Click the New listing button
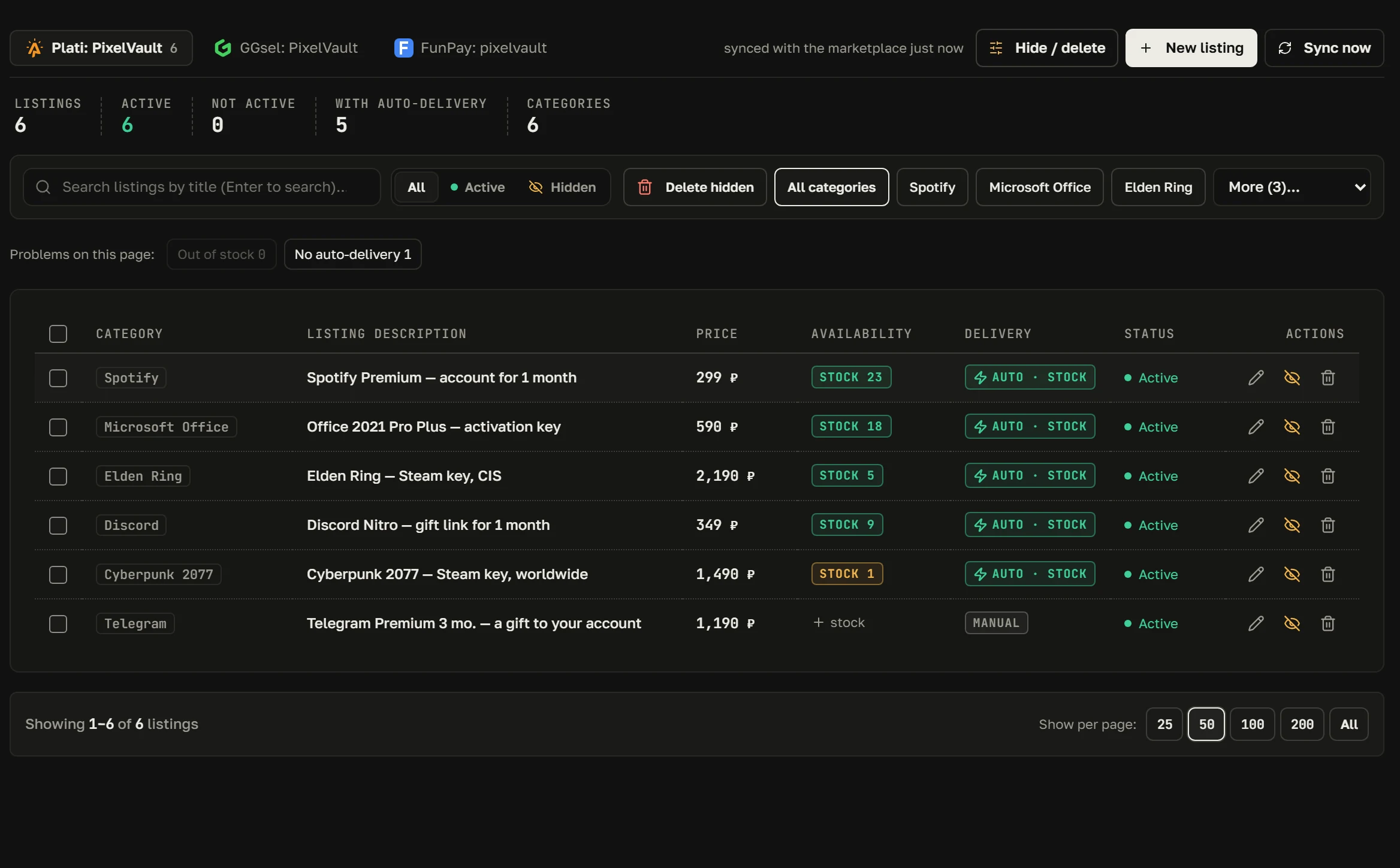The height and width of the screenshot is (868, 1400). (1191, 48)
